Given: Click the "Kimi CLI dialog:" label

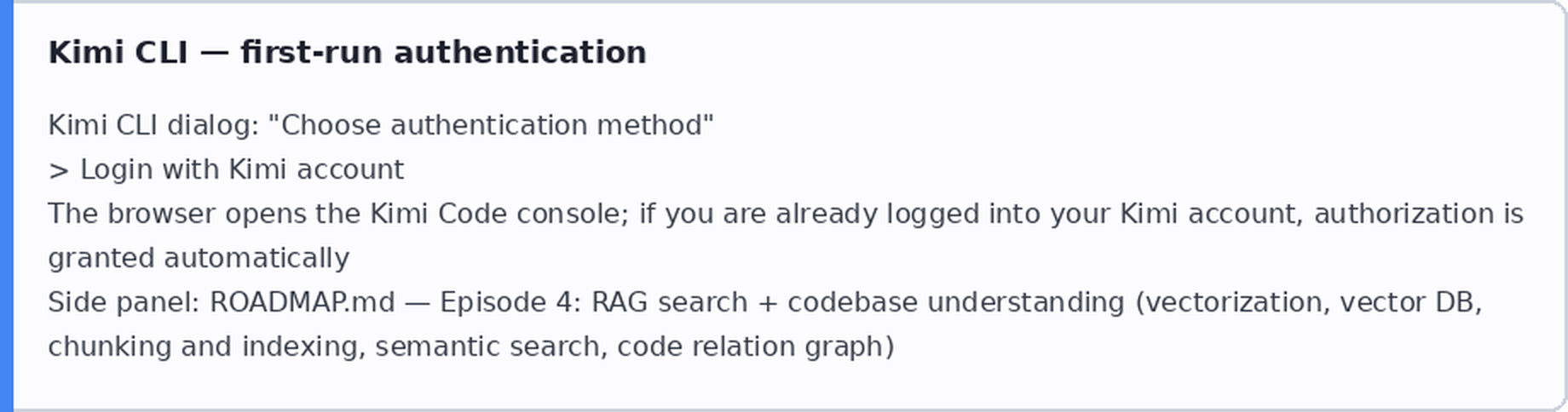Looking at the screenshot, I should (153, 125).
